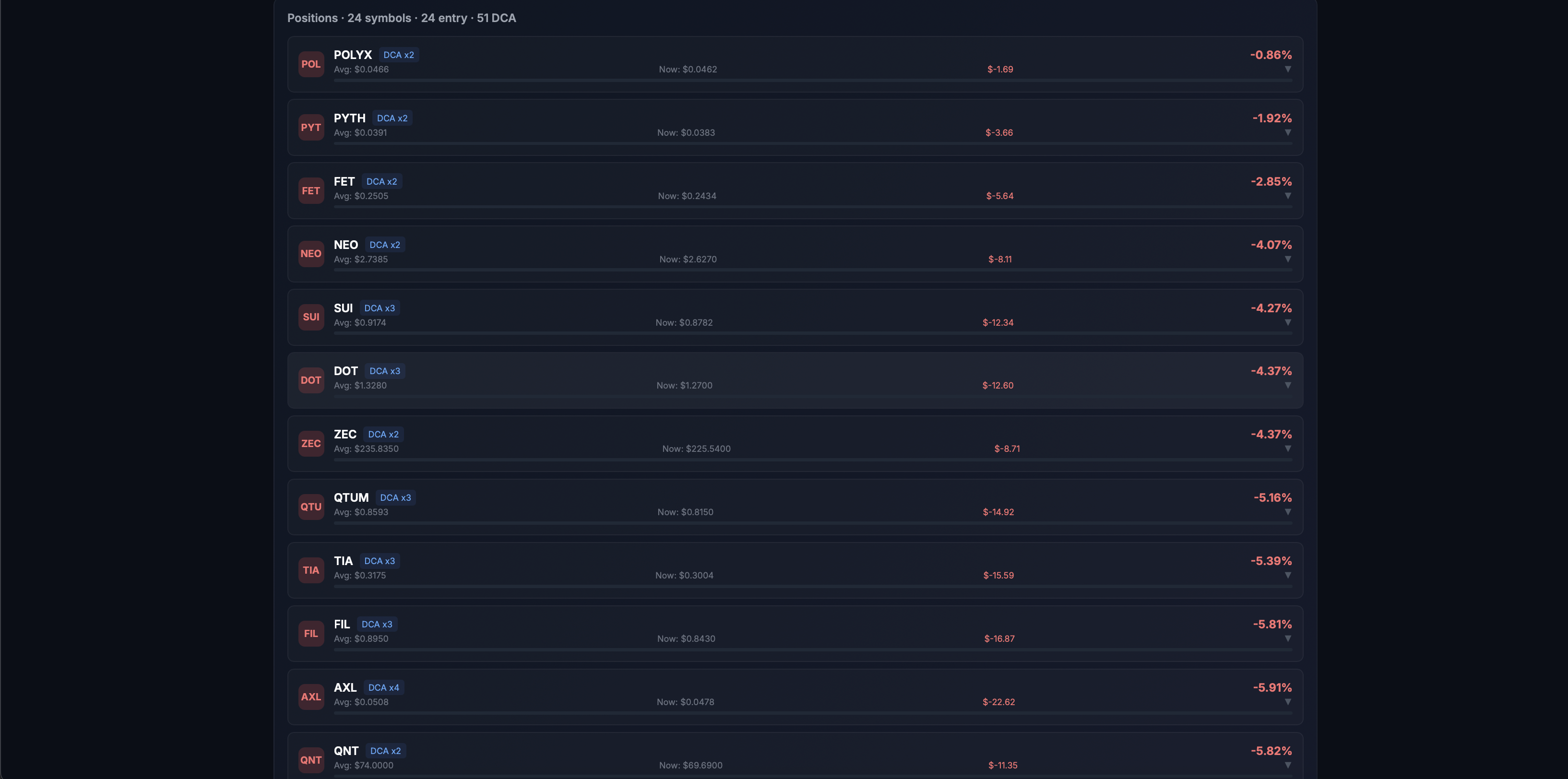This screenshot has height=779, width=1568.
Task: Toggle the DCA x3 badge on QTUM
Action: pyautogui.click(x=396, y=497)
